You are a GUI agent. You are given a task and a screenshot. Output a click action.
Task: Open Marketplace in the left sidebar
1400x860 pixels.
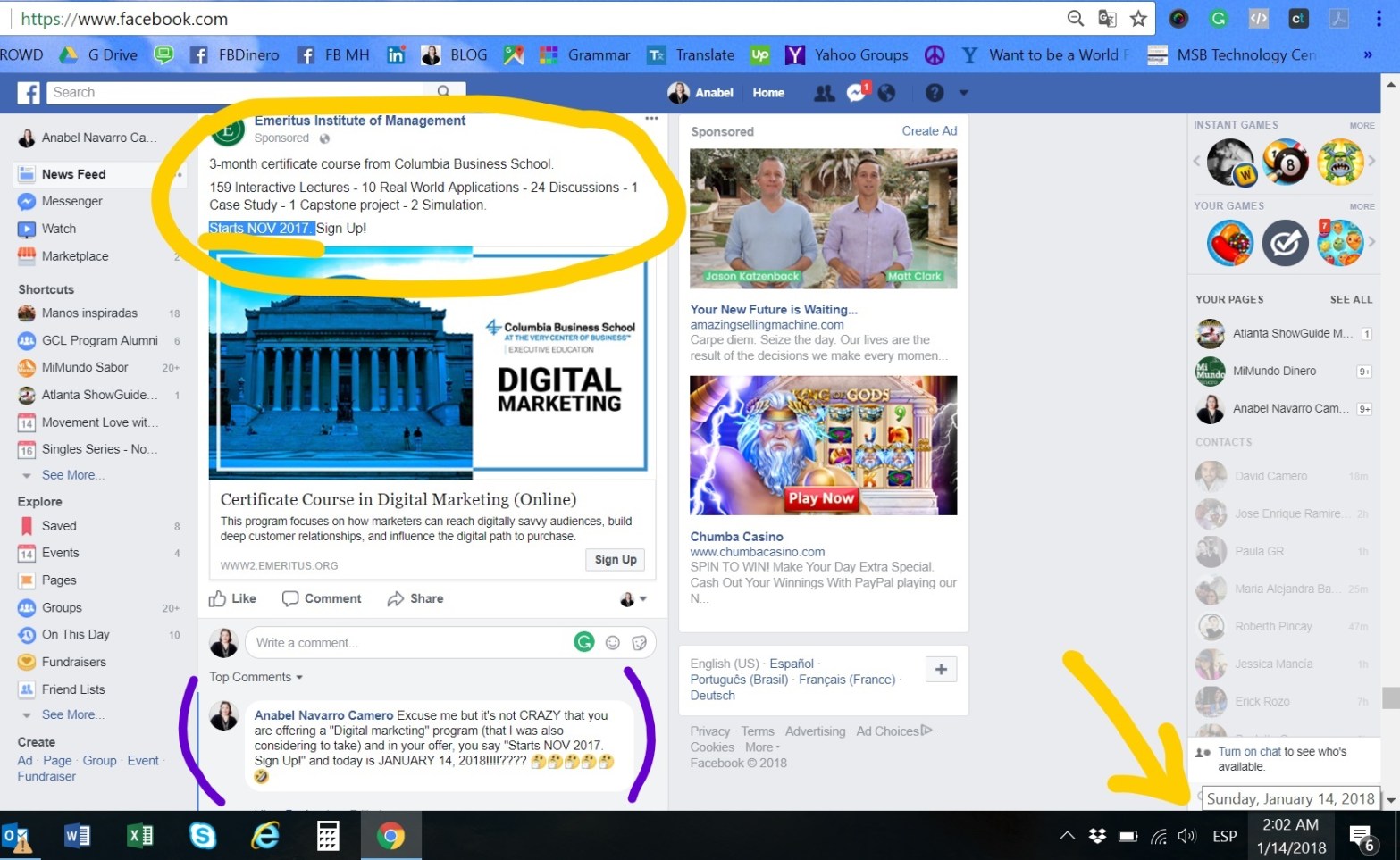[75, 256]
